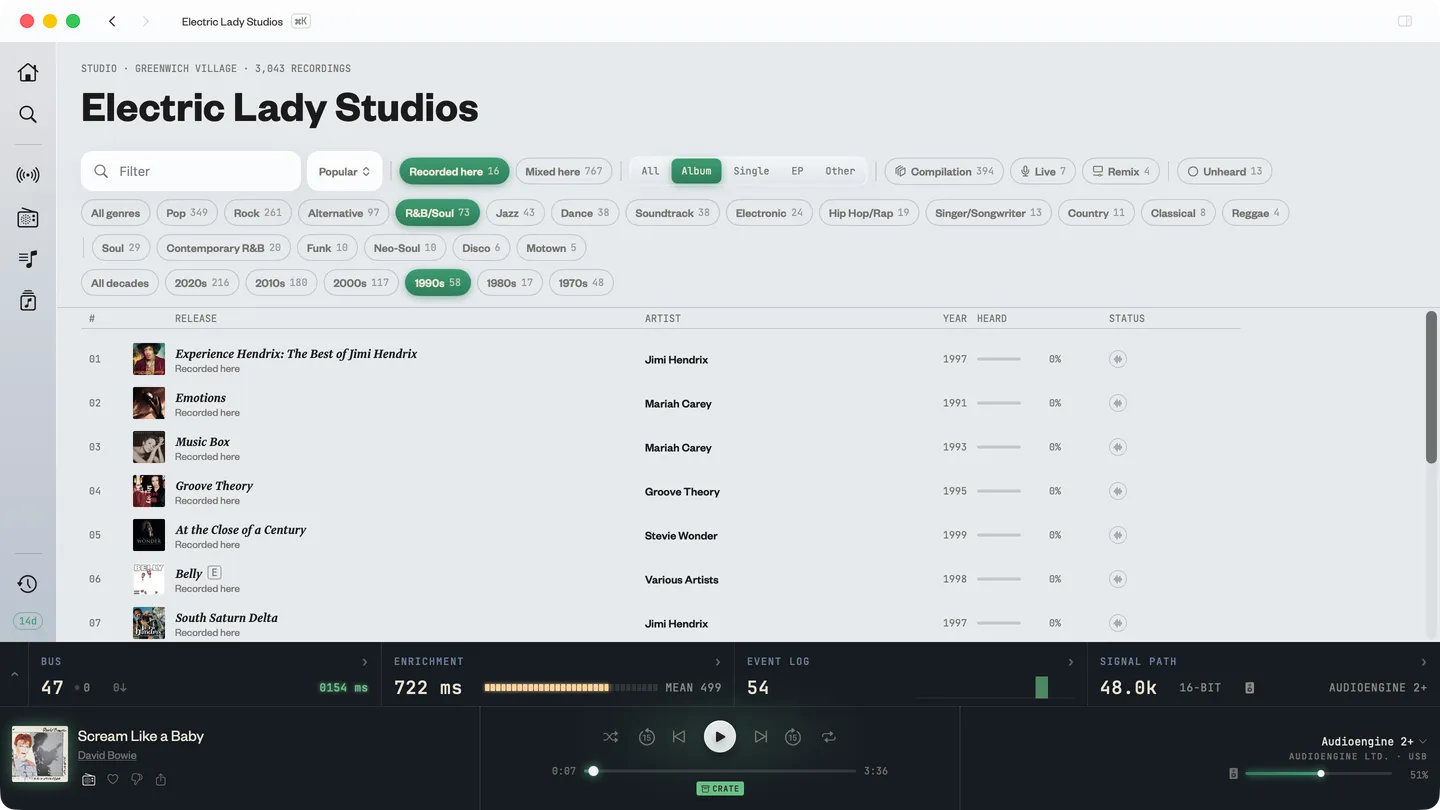Viewport: 1440px width, 810px height.
Task: Seek along the playback progress bar
Action: [x=720, y=771]
